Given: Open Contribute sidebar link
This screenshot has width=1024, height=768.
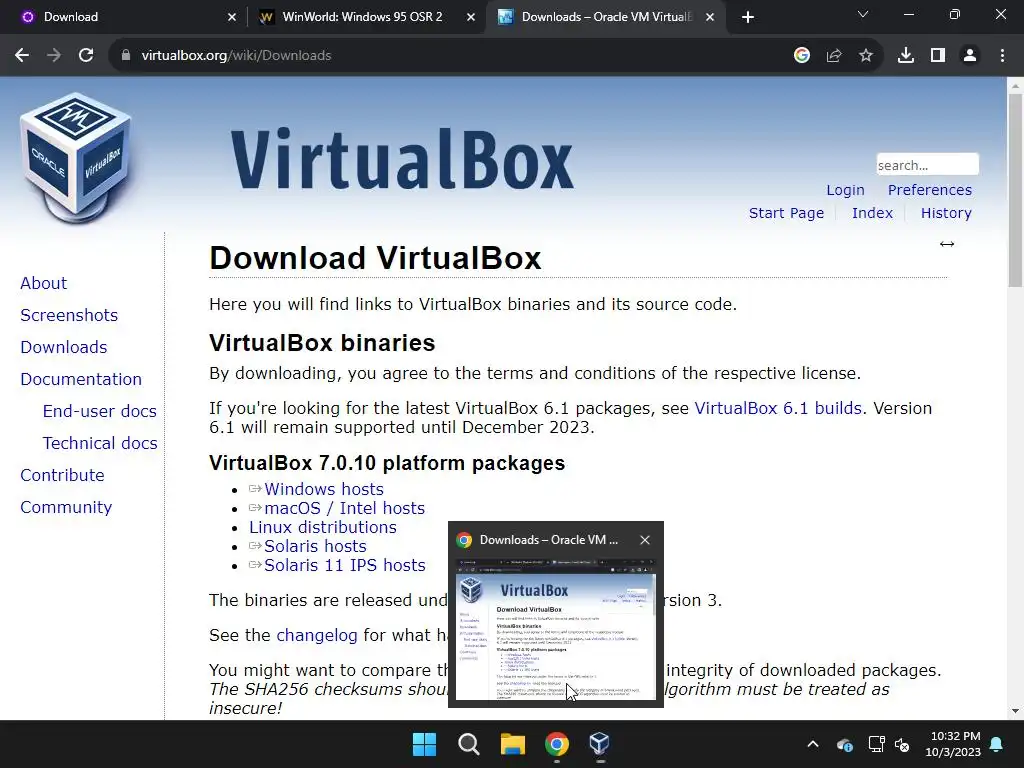Looking at the screenshot, I should tap(62, 475).
